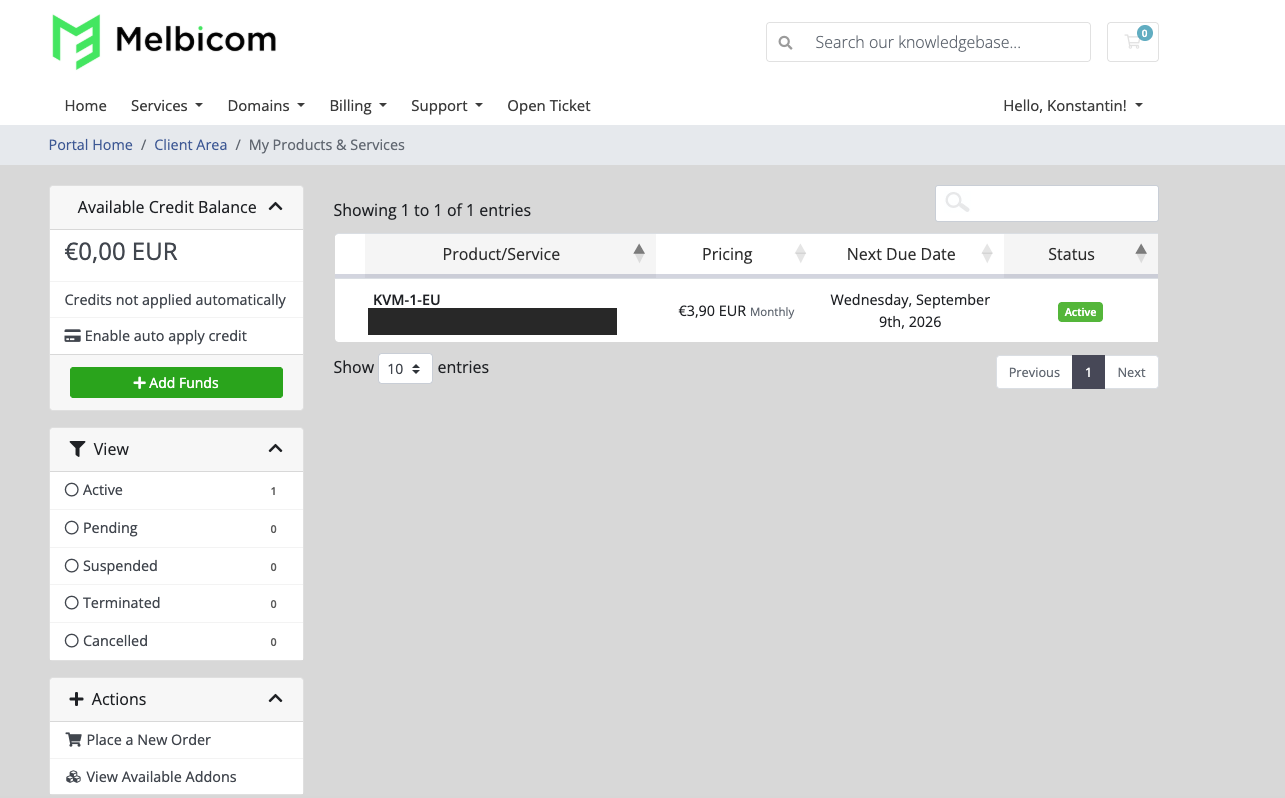This screenshot has width=1285, height=798.
Task: Sort by Status column arrow
Action: coord(1141,253)
